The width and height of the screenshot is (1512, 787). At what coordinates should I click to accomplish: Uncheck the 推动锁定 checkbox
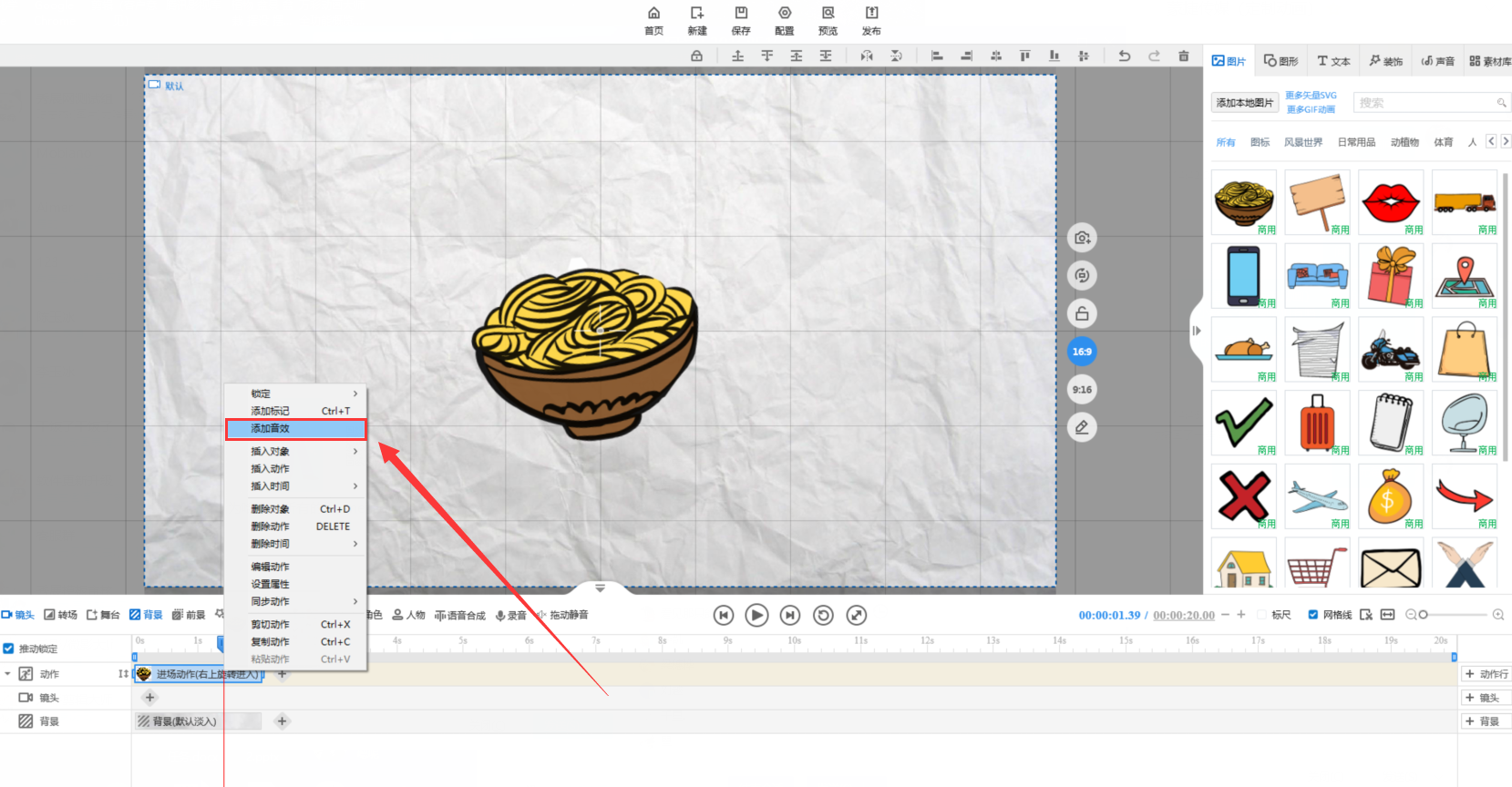(x=9, y=649)
